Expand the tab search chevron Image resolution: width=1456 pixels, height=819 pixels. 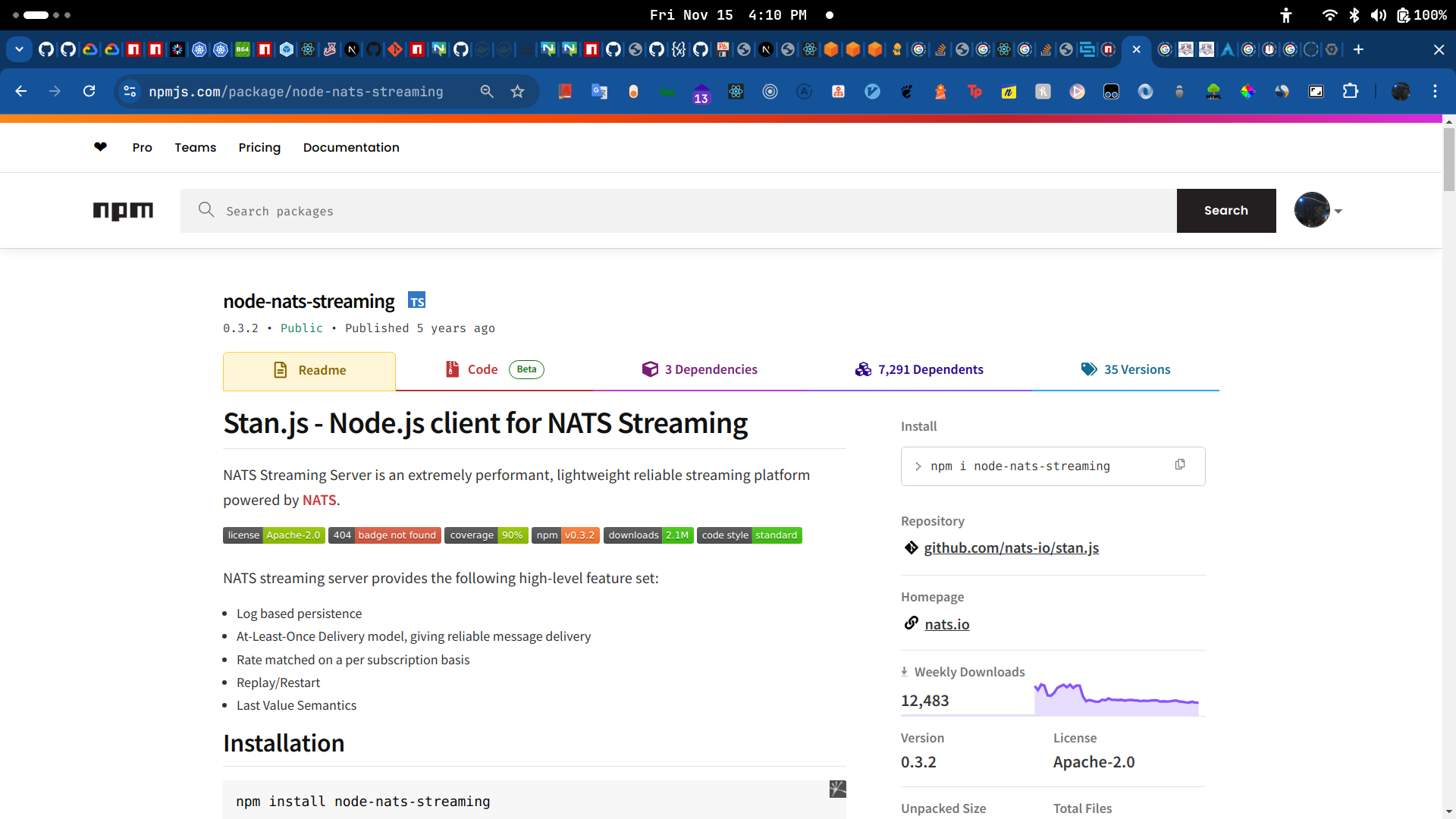[x=19, y=49]
